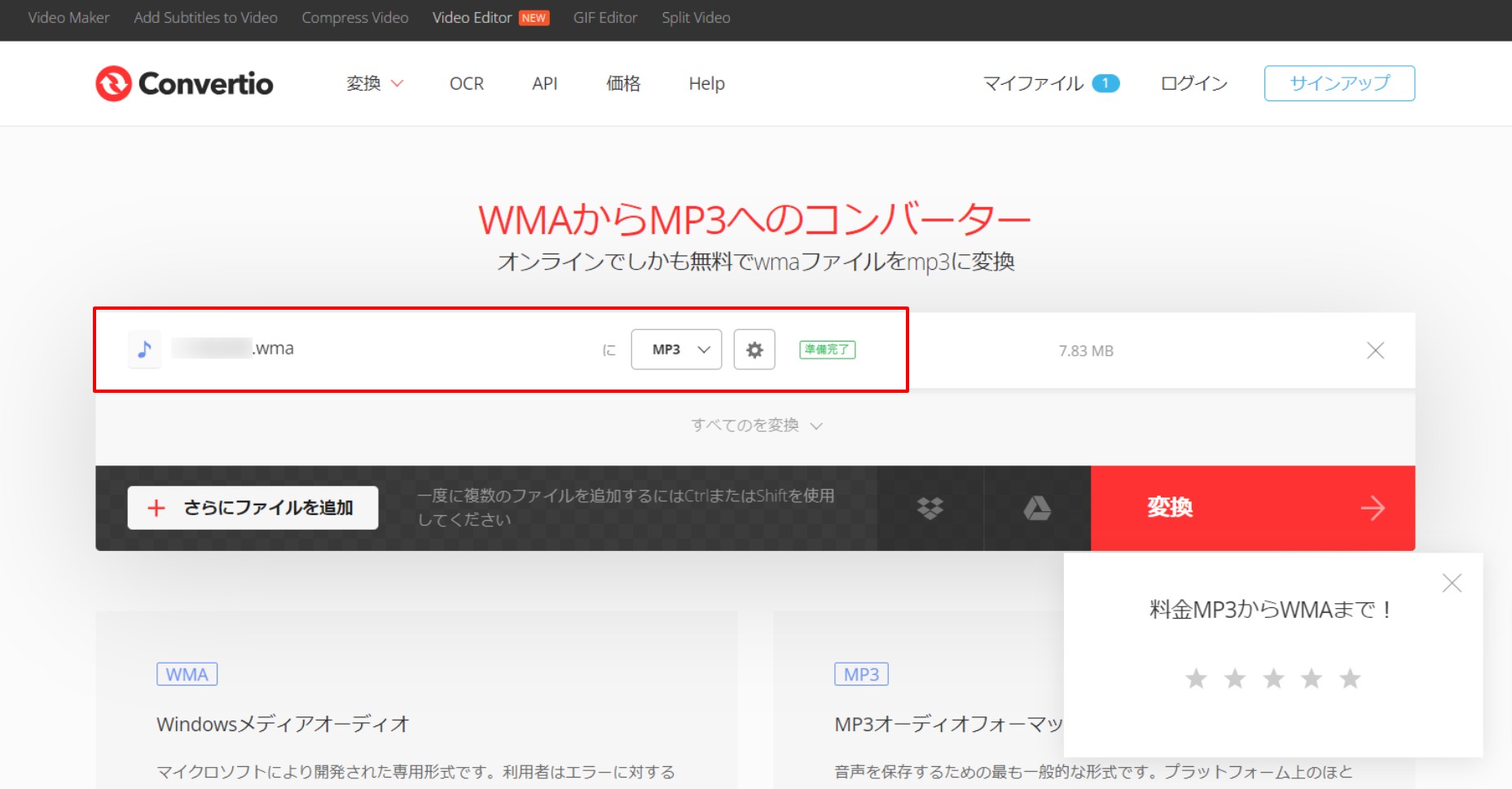The width and height of the screenshot is (1512, 789).
Task: Remove the wma file with X icon
Action: pos(1375,350)
